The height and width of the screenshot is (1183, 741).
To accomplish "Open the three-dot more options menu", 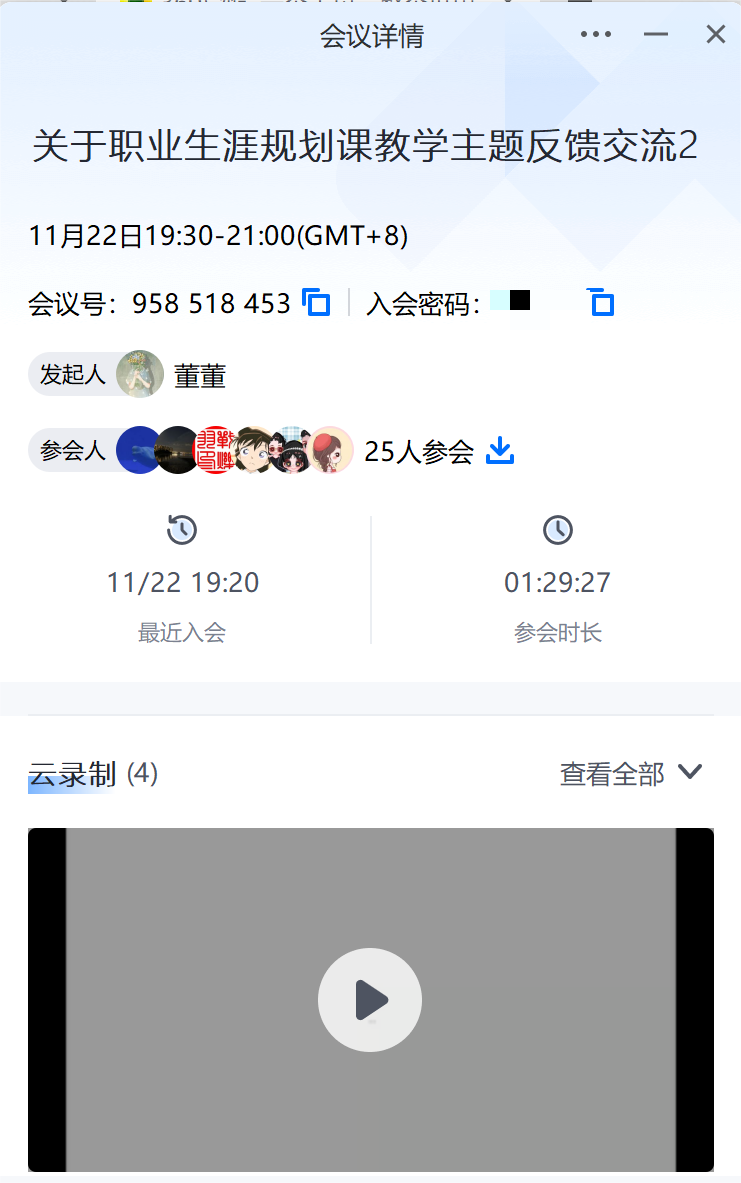I will [596, 34].
